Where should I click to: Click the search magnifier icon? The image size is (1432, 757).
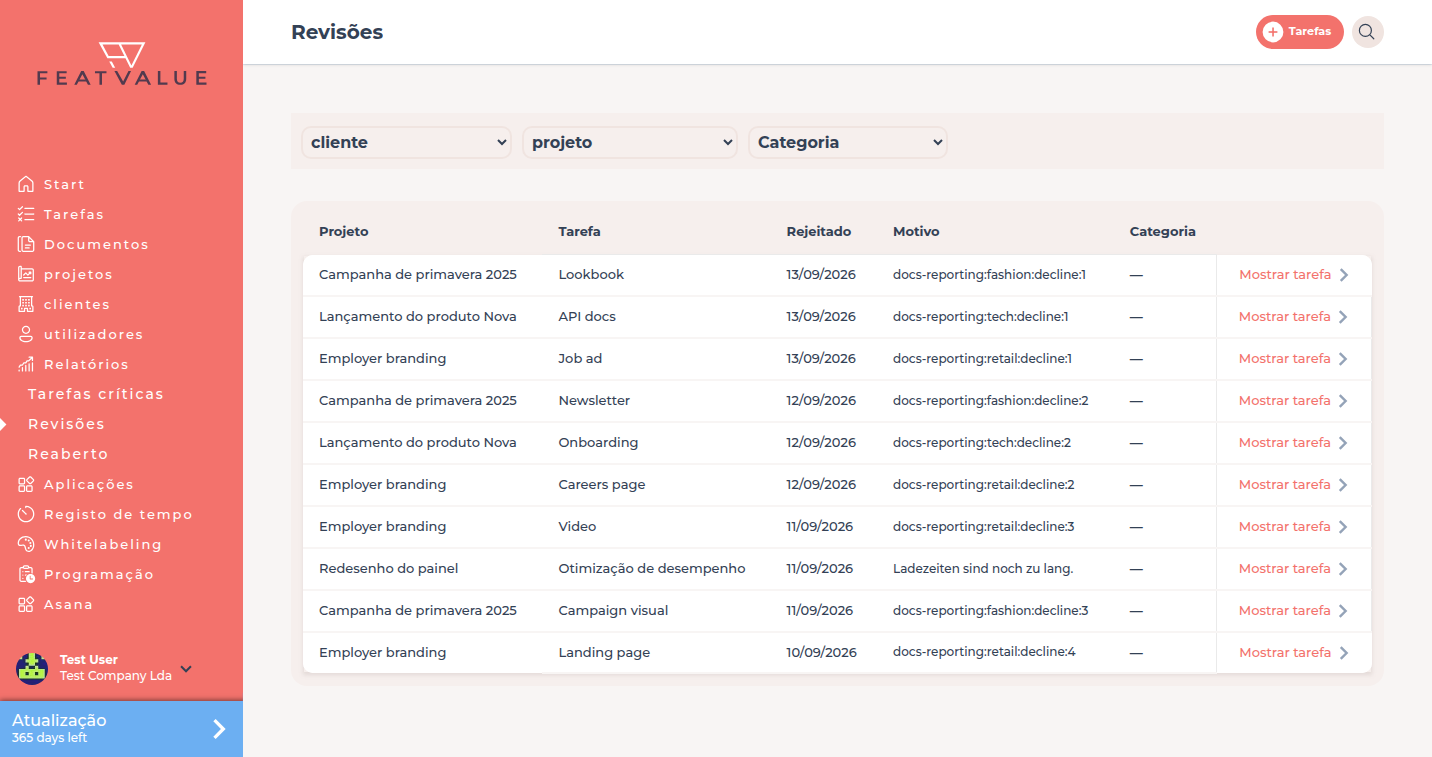(x=1367, y=32)
